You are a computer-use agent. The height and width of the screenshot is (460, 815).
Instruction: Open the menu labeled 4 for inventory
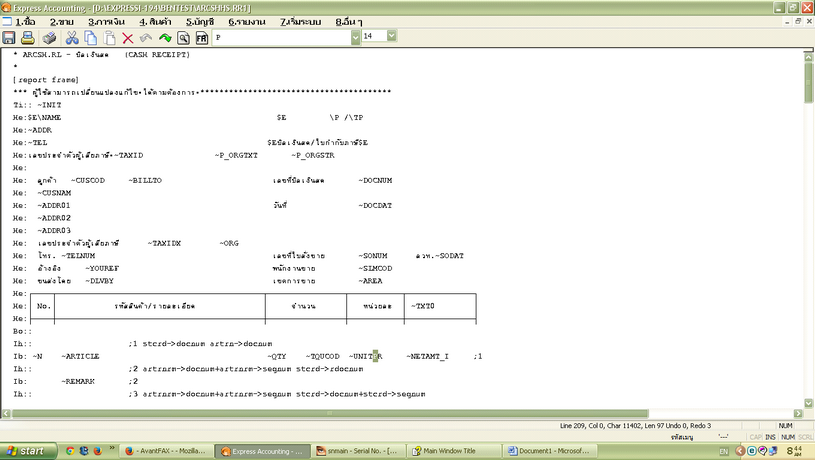pos(156,20)
